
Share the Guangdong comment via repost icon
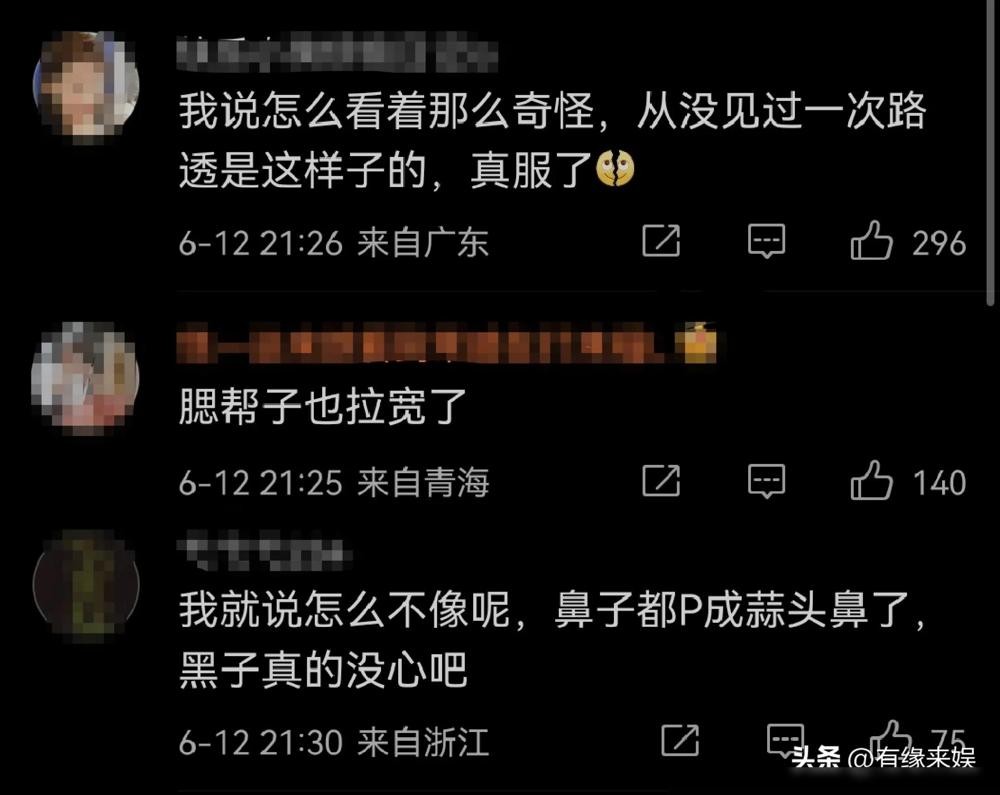click(x=661, y=240)
